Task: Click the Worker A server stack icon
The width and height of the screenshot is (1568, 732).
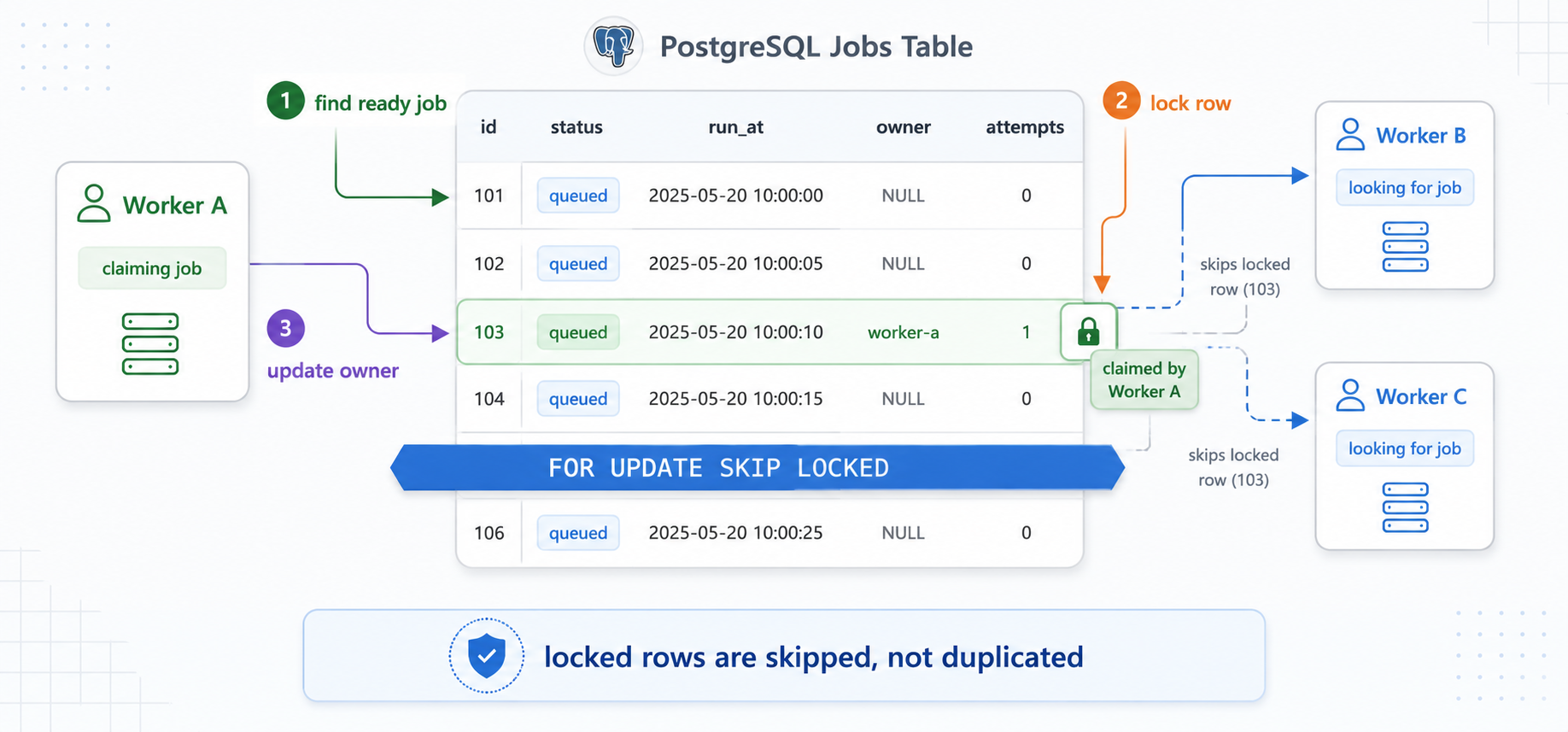Action: [150, 344]
